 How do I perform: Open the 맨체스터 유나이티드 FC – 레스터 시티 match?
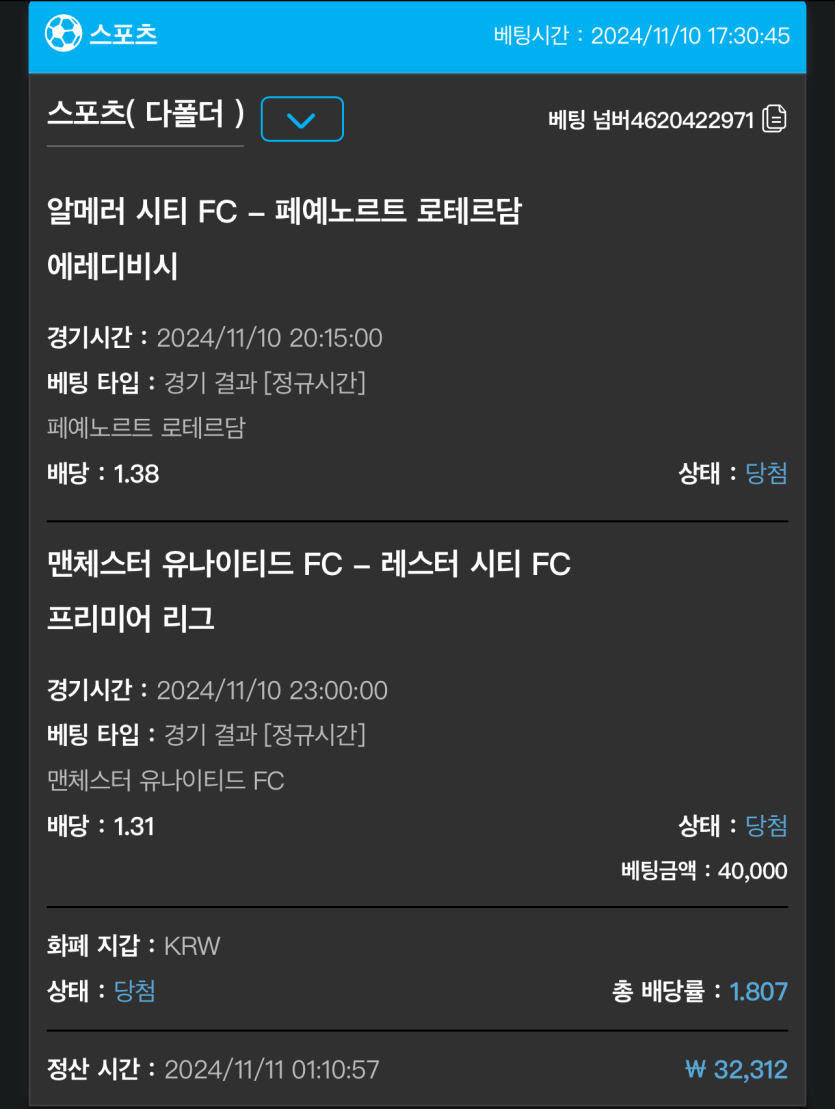(x=309, y=564)
